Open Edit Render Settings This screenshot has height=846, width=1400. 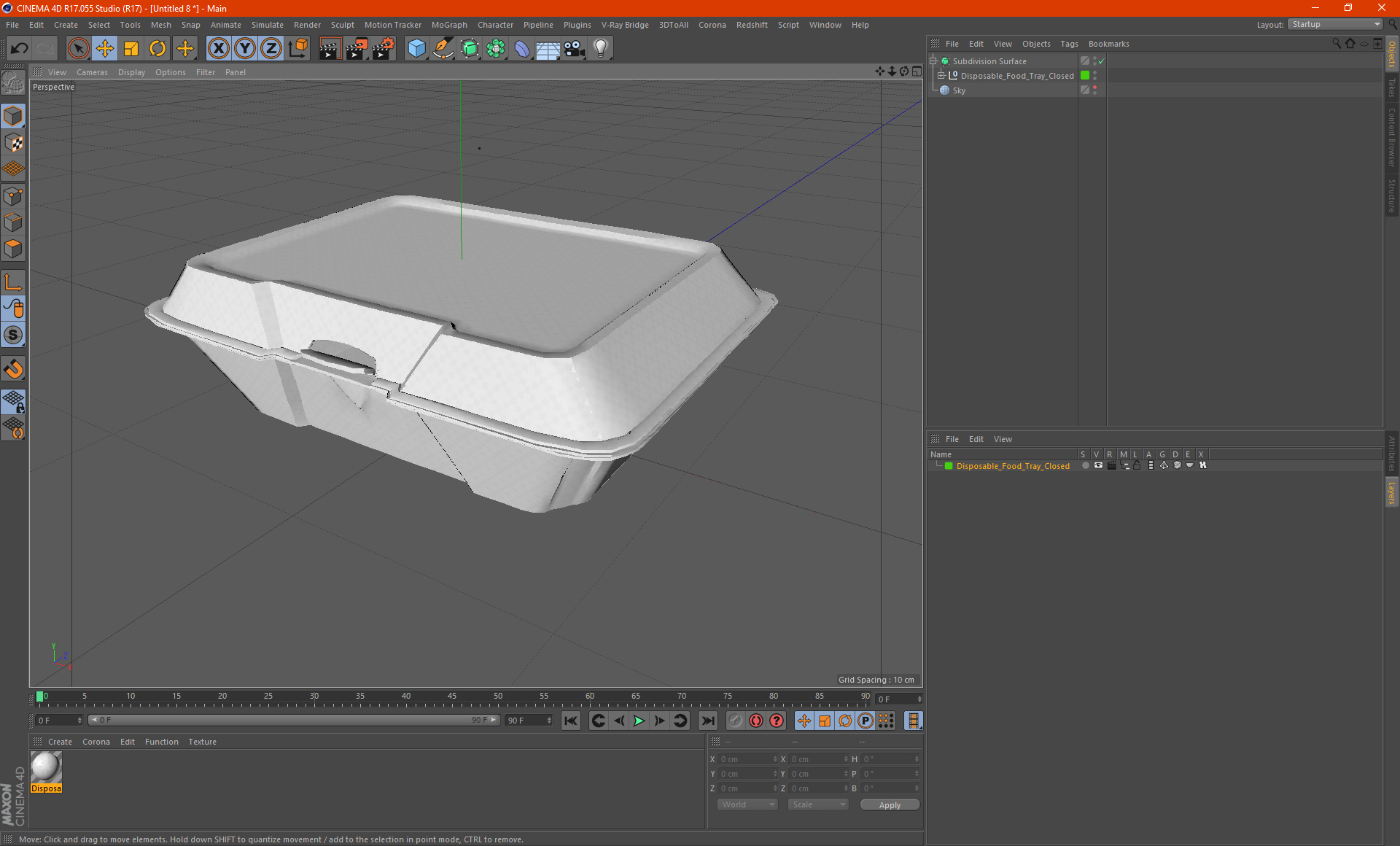(384, 49)
